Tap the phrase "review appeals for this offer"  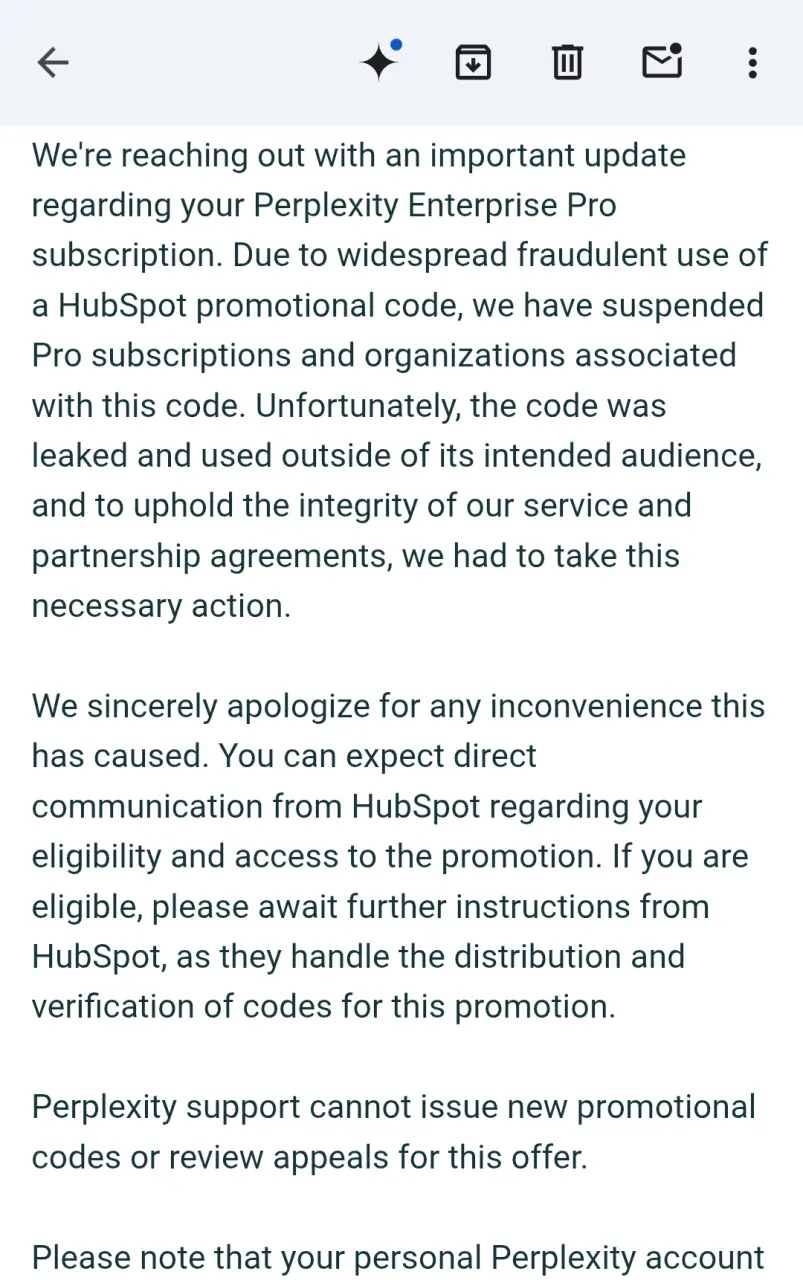click(376, 1158)
